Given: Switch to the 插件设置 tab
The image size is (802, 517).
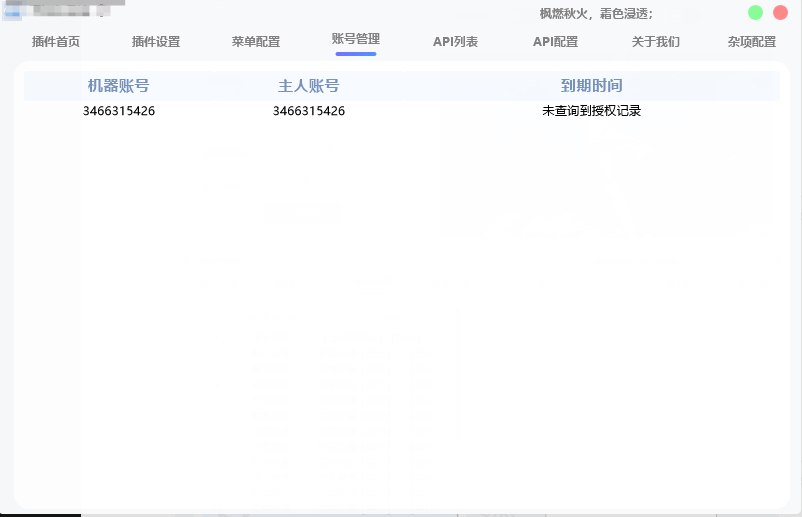Looking at the screenshot, I should tap(156, 41).
